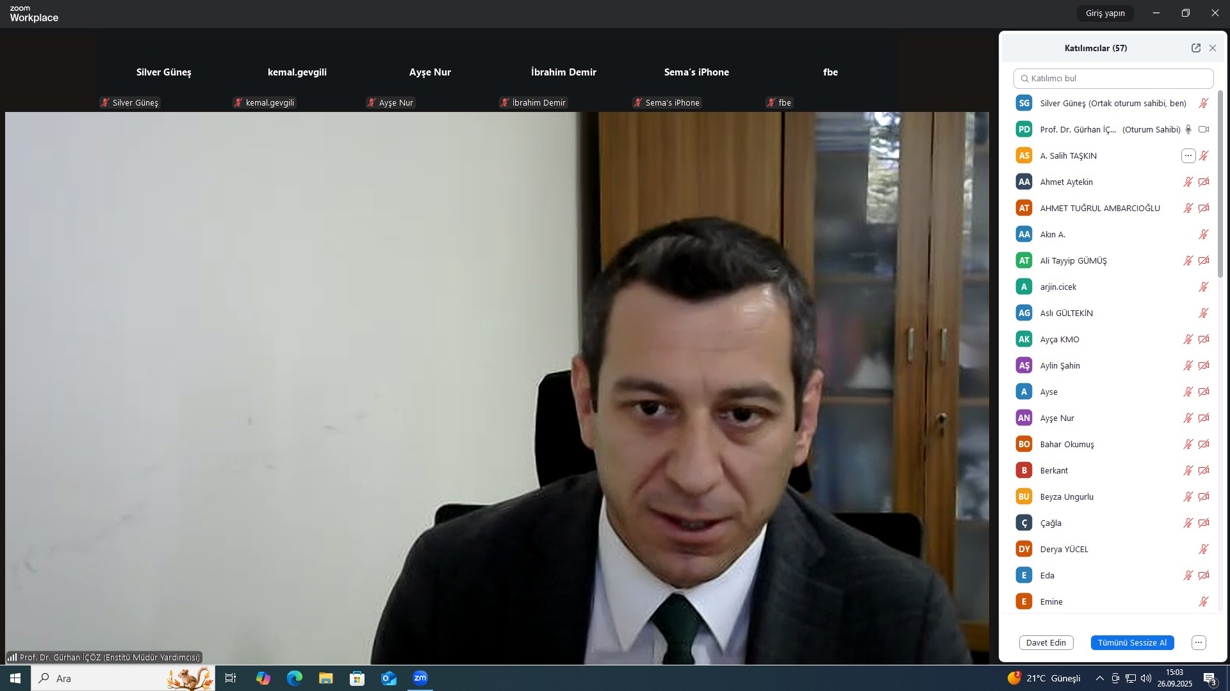
Task: Click the microphone icon for Prof. Dr. Gürhan
Action: point(1188,130)
